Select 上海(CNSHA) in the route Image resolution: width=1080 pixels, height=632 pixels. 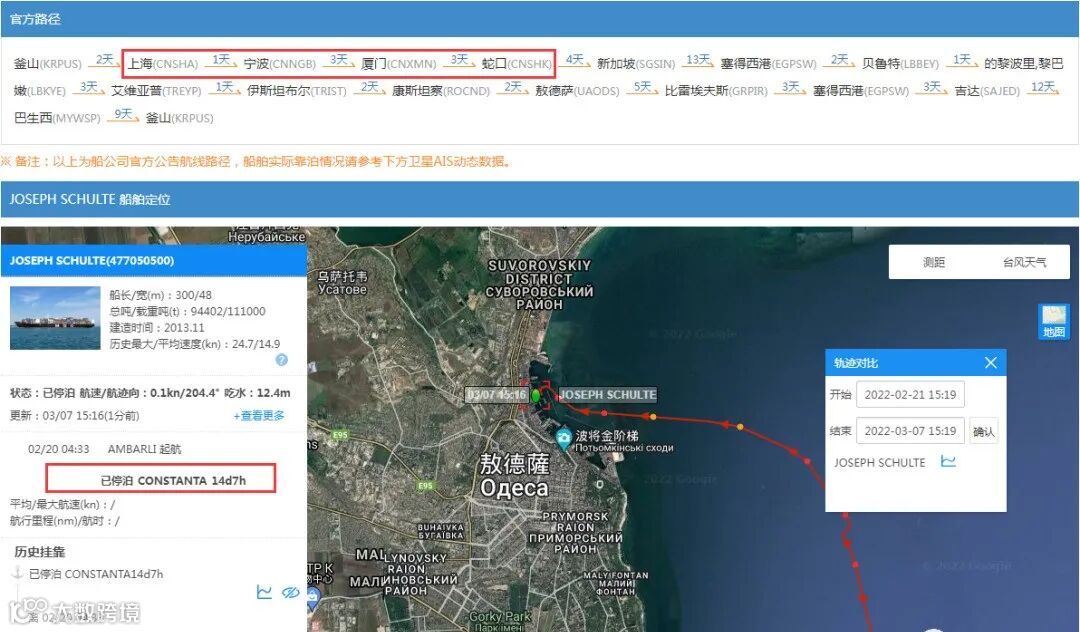coord(163,63)
